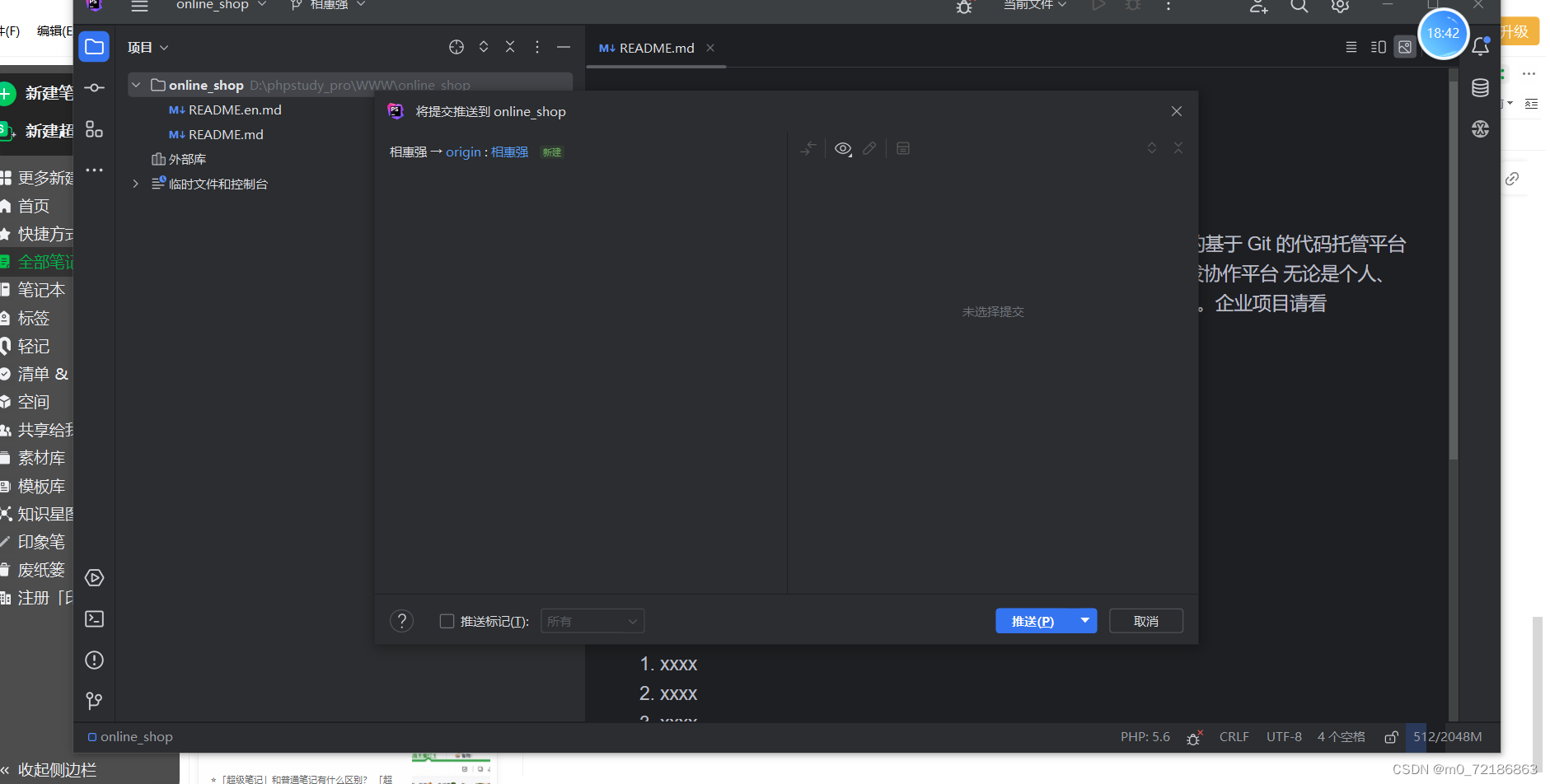
Task: Toggle the preview eye icon in push dialog
Action: tap(843, 148)
